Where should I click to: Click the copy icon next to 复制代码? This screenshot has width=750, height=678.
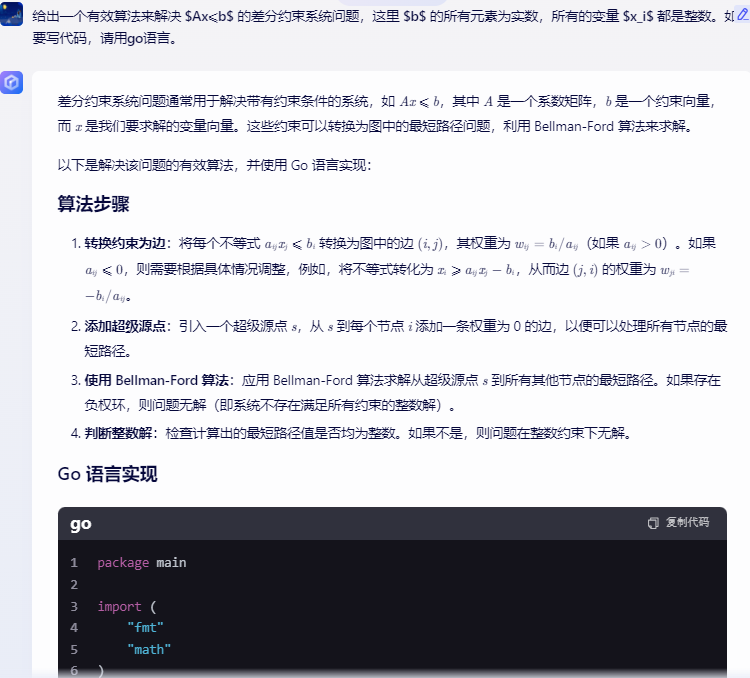tap(652, 523)
